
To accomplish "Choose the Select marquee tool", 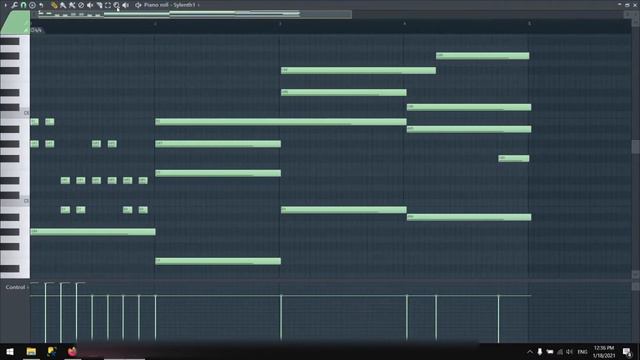I will [x=108, y=5].
